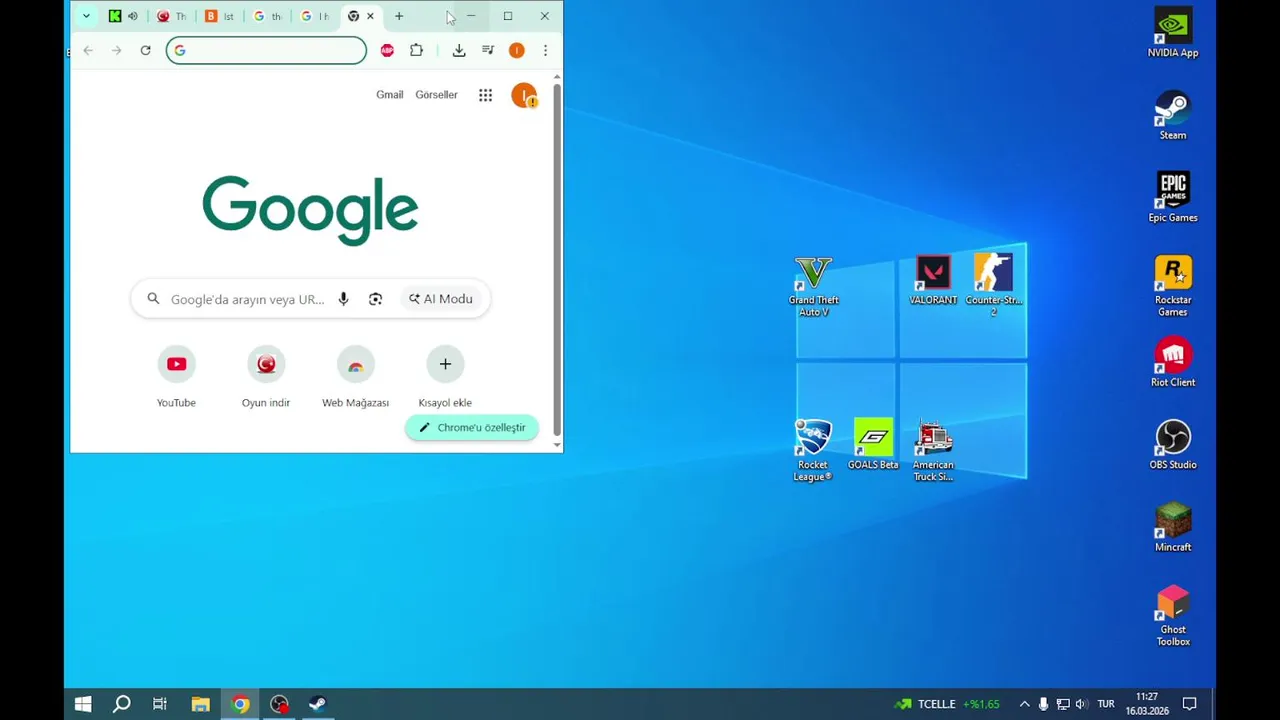Select the NVIDIA App desktop icon
Viewport: 1280px width, 720px height.
[1173, 33]
